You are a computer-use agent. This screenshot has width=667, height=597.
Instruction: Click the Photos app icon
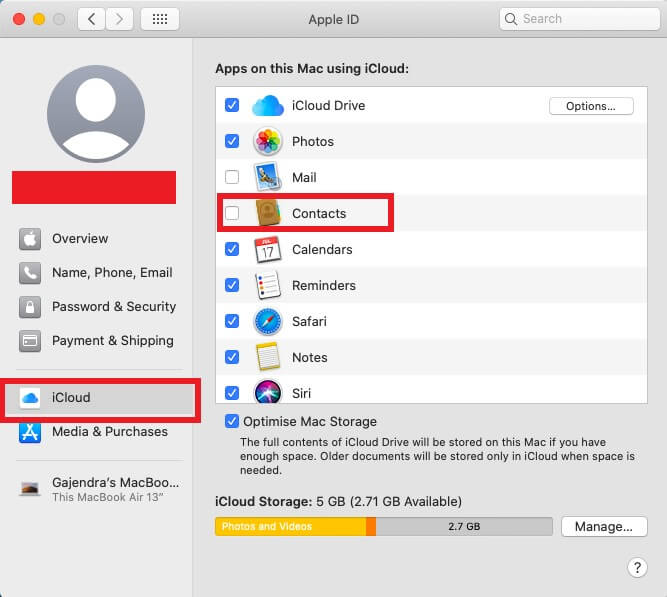click(267, 142)
